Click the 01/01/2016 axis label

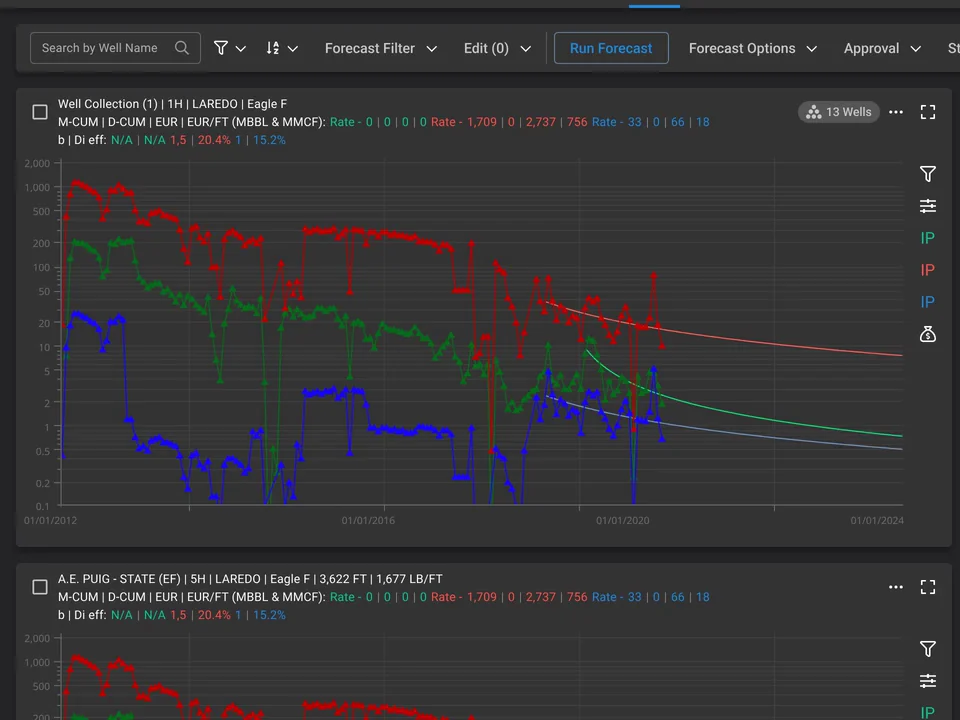pyautogui.click(x=368, y=520)
